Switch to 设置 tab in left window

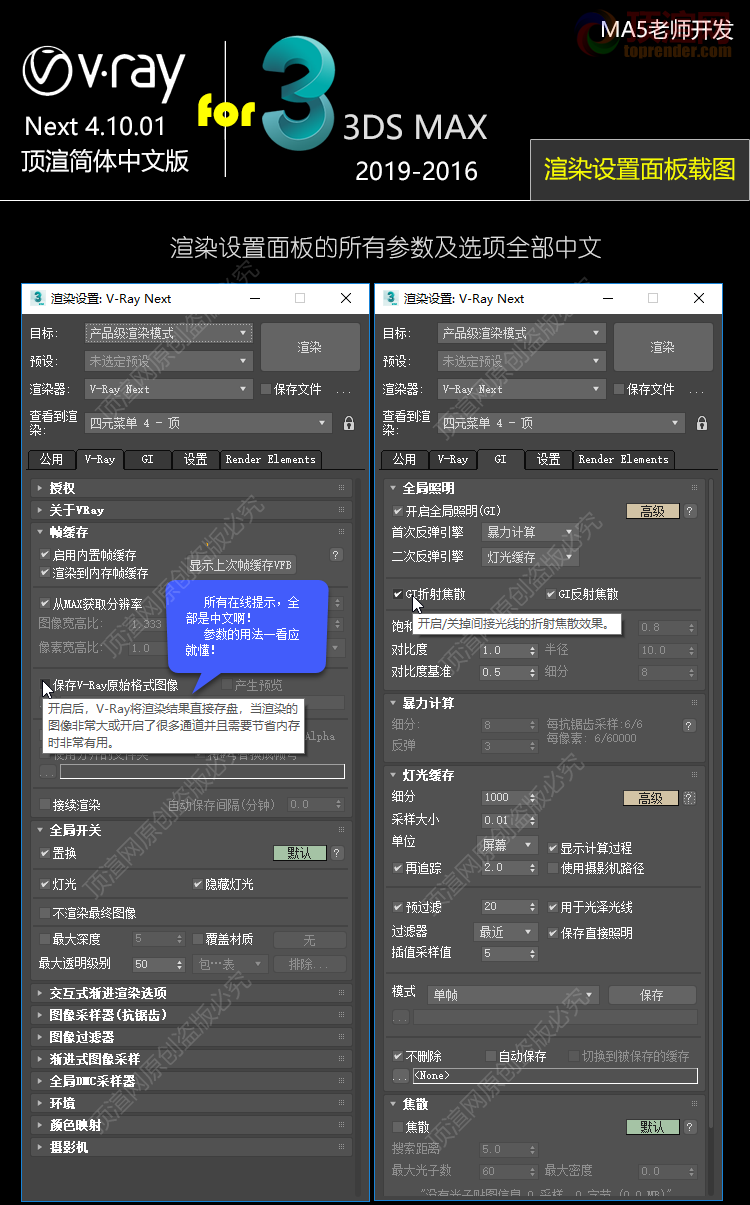(x=196, y=459)
